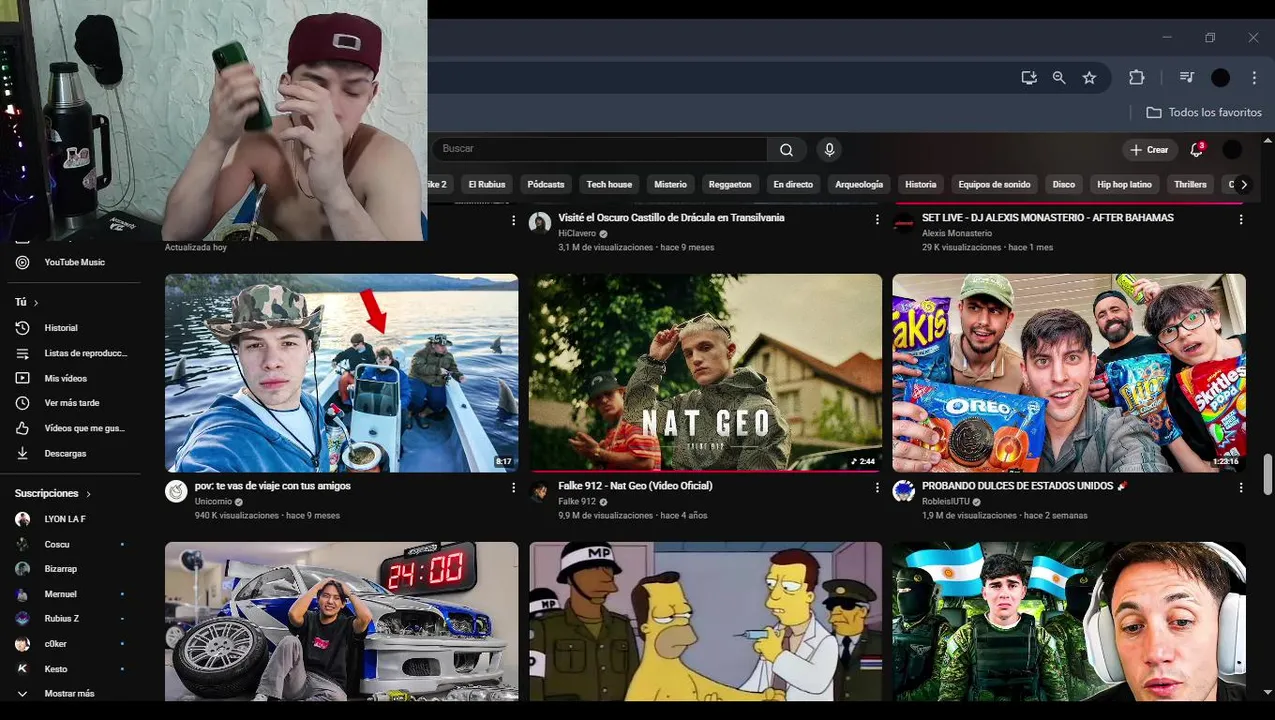
Task: Filter by Disco chip
Action: pyautogui.click(x=1064, y=184)
